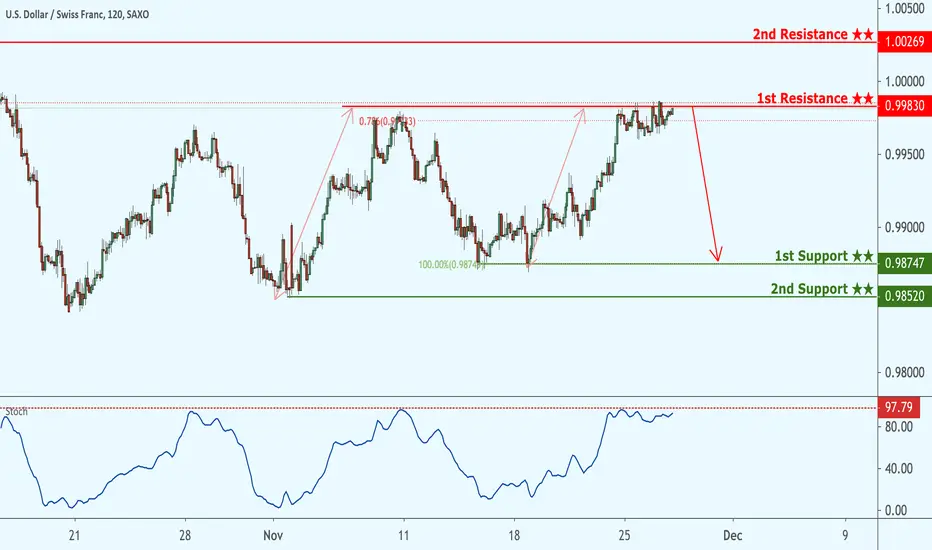Click the '28' date on time axis
Viewport: 932px width, 550px height.
(x=185, y=536)
